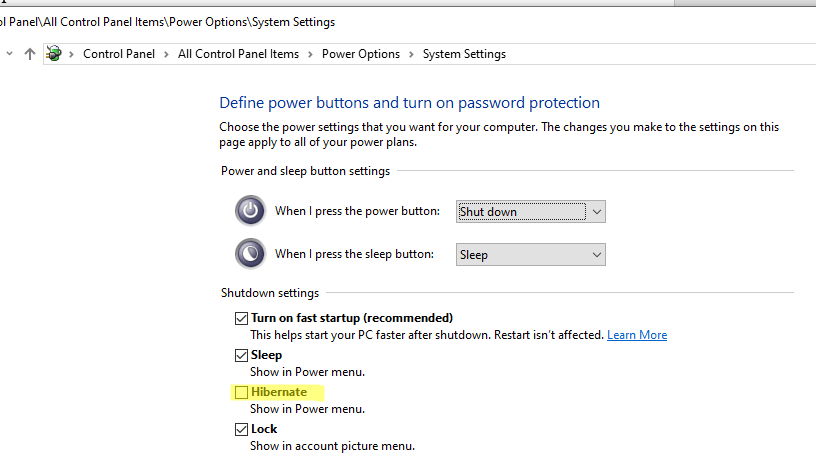The image size is (816, 463).
Task: Go to All Control Panel Items breadcrumb
Action: click(x=238, y=54)
